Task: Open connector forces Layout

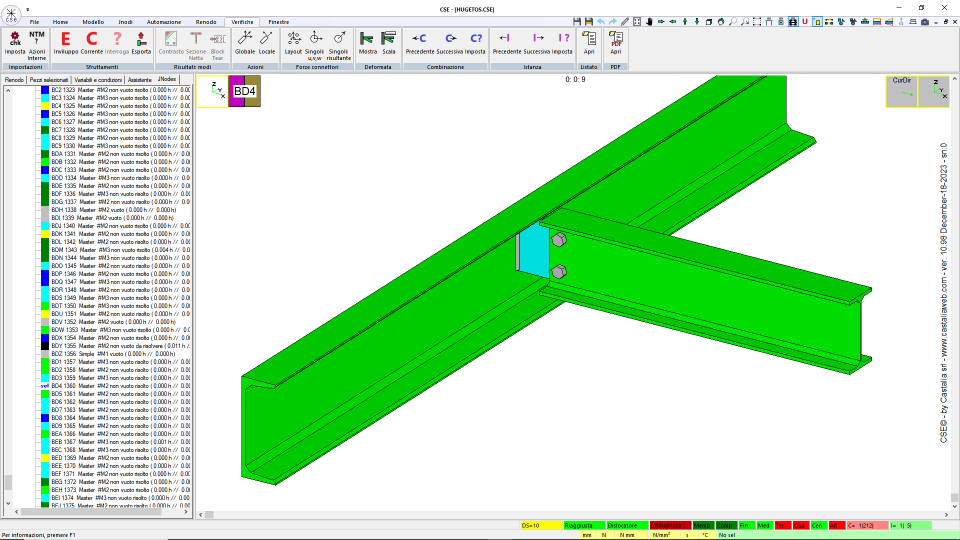Action: (294, 43)
